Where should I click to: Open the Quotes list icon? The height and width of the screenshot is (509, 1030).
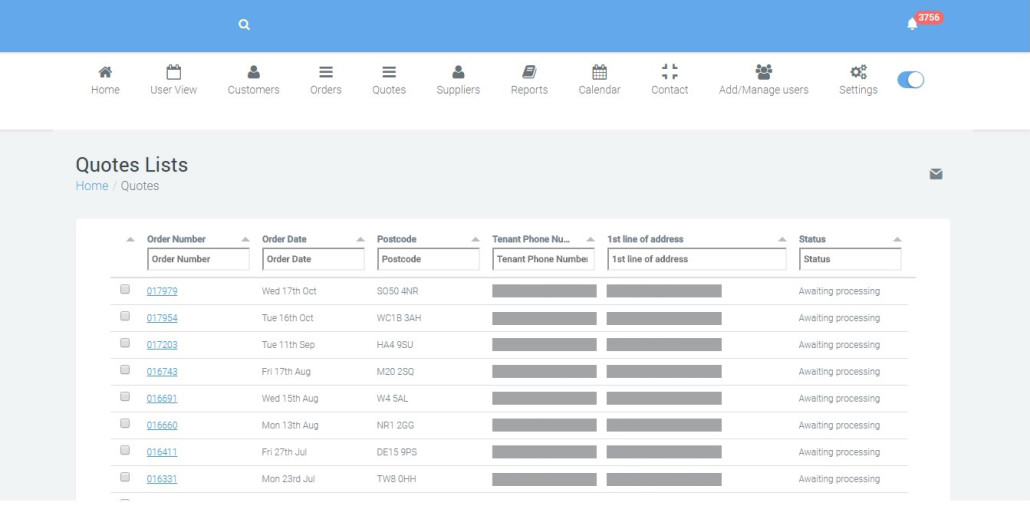(x=389, y=72)
